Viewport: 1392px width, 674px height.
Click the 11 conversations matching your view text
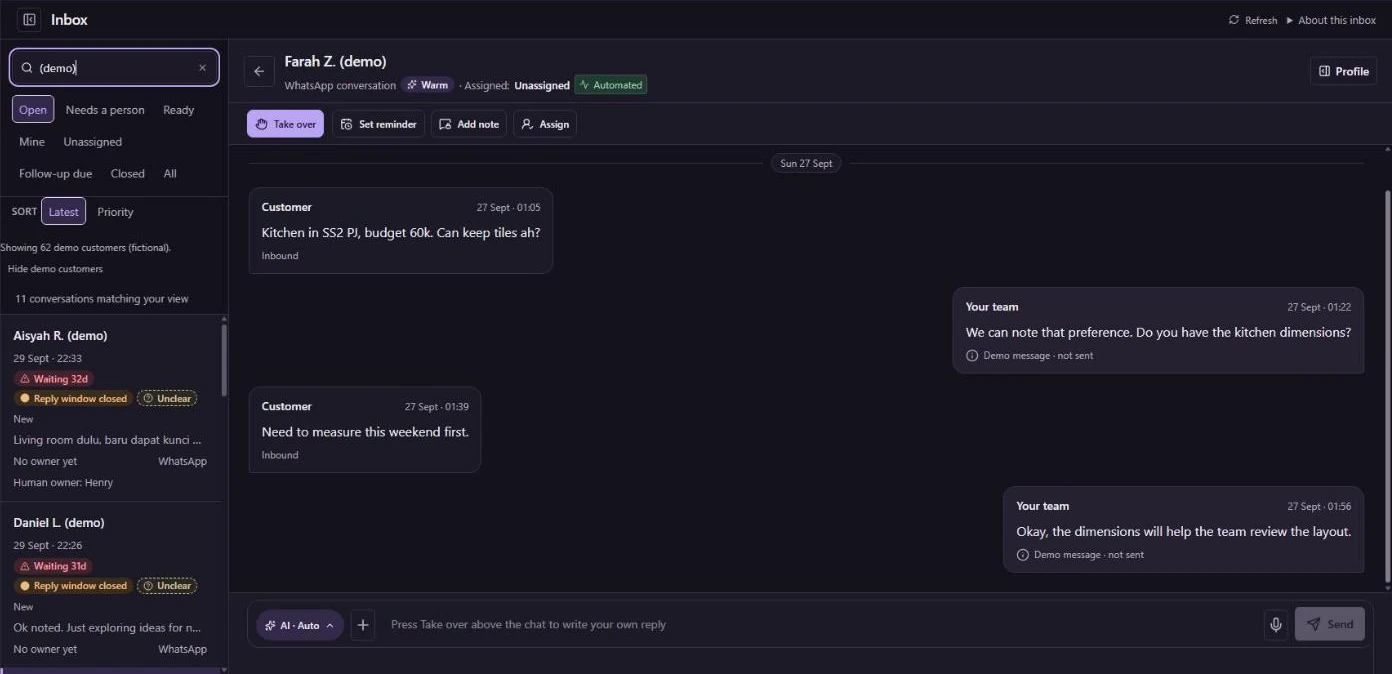[102, 299]
